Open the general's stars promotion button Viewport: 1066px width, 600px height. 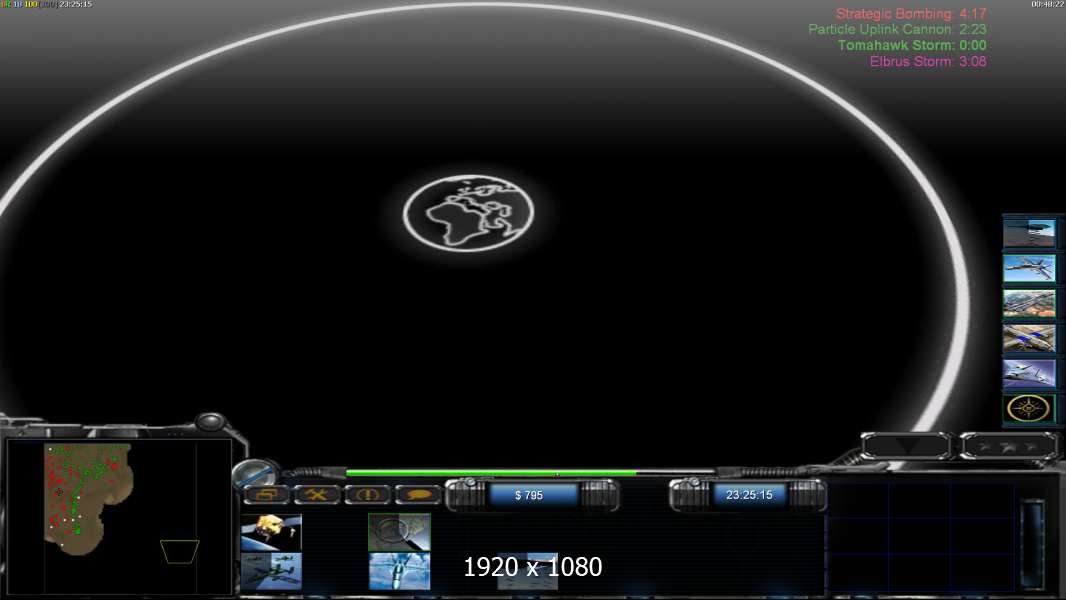pyautogui.click(x=1009, y=446)
